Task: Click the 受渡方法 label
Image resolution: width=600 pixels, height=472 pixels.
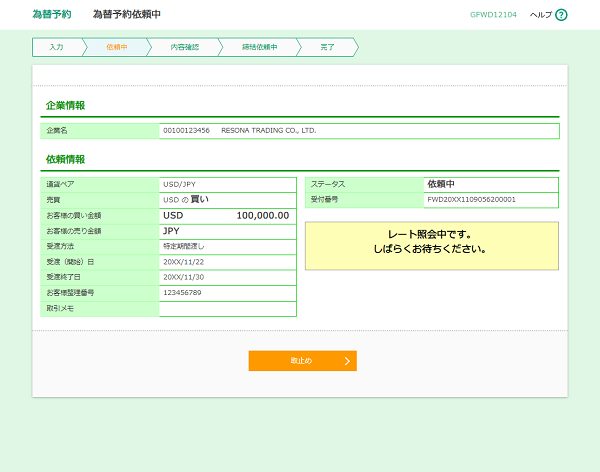Action: [60, 246]
